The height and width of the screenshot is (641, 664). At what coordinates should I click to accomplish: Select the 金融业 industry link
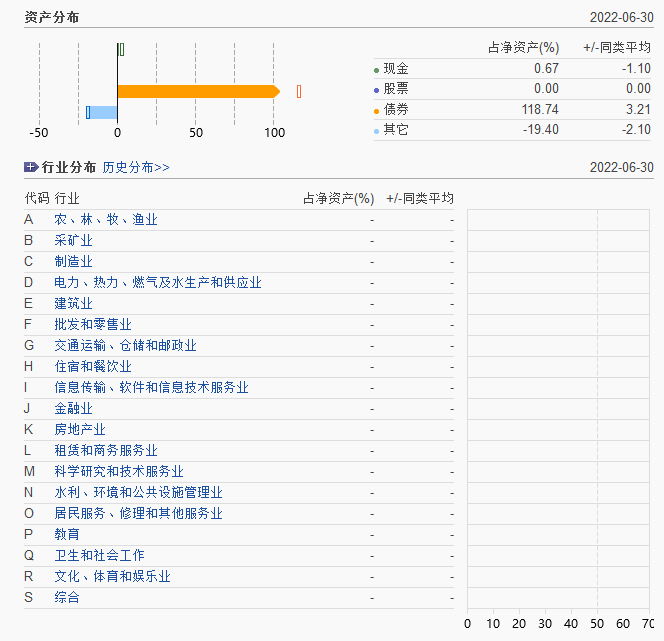(x=73, y=408)
